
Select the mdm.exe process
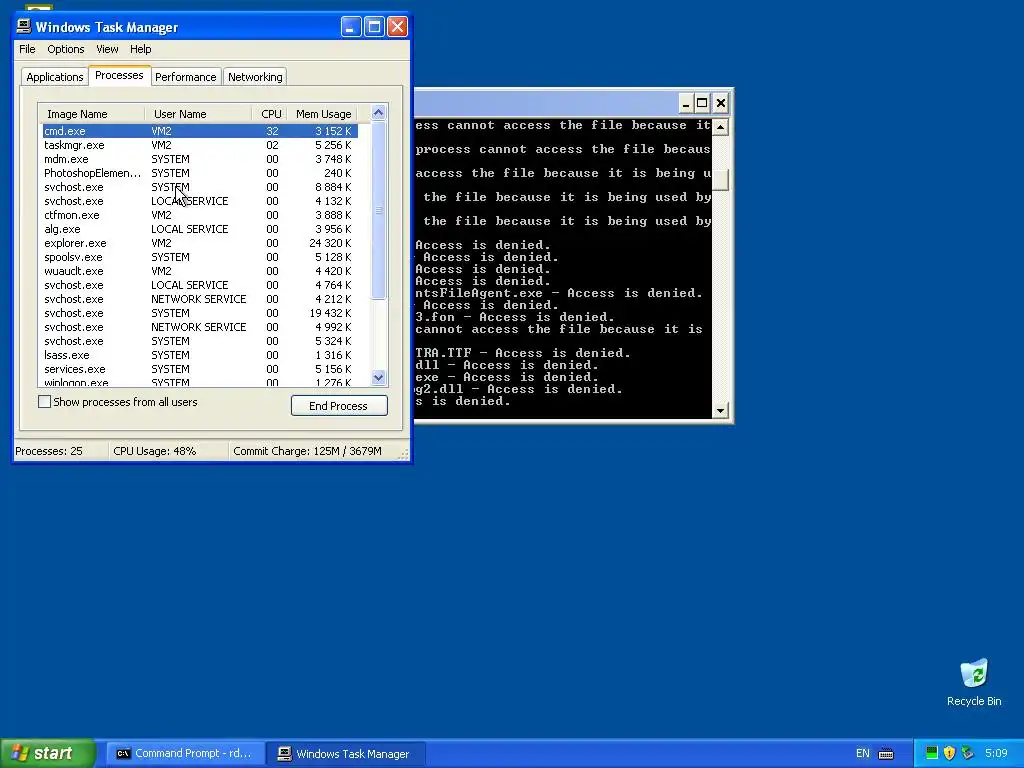point(200,159)
